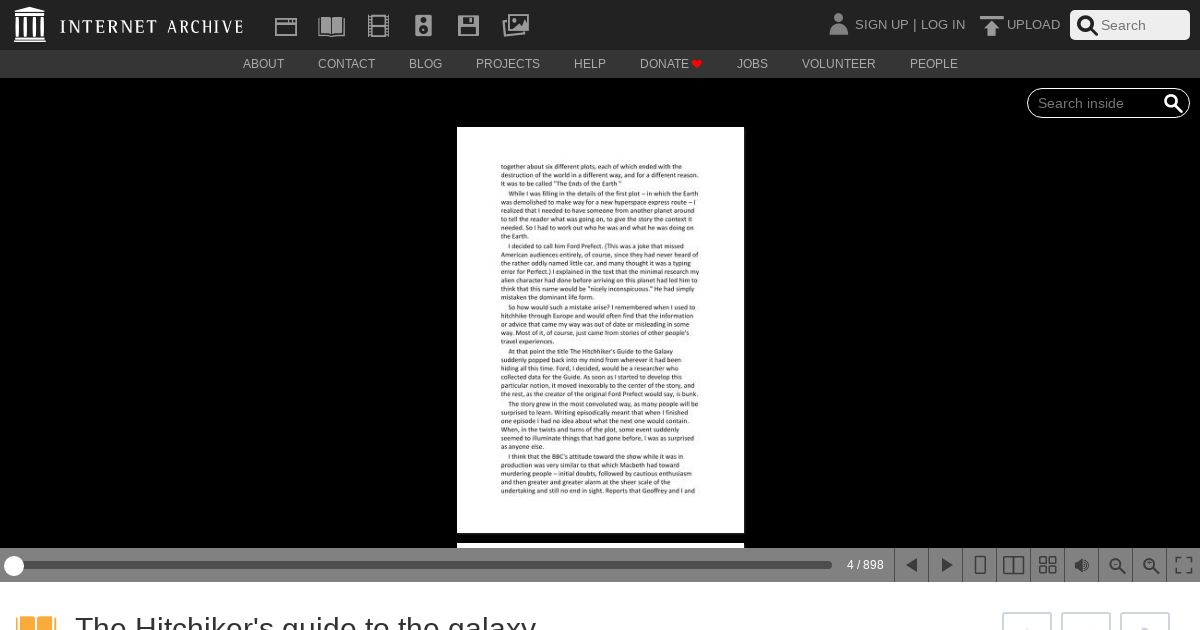Submit the Search inside magnifier button
The height and width of the screenshot is (630, 1200).
[x=1173, y=103]
